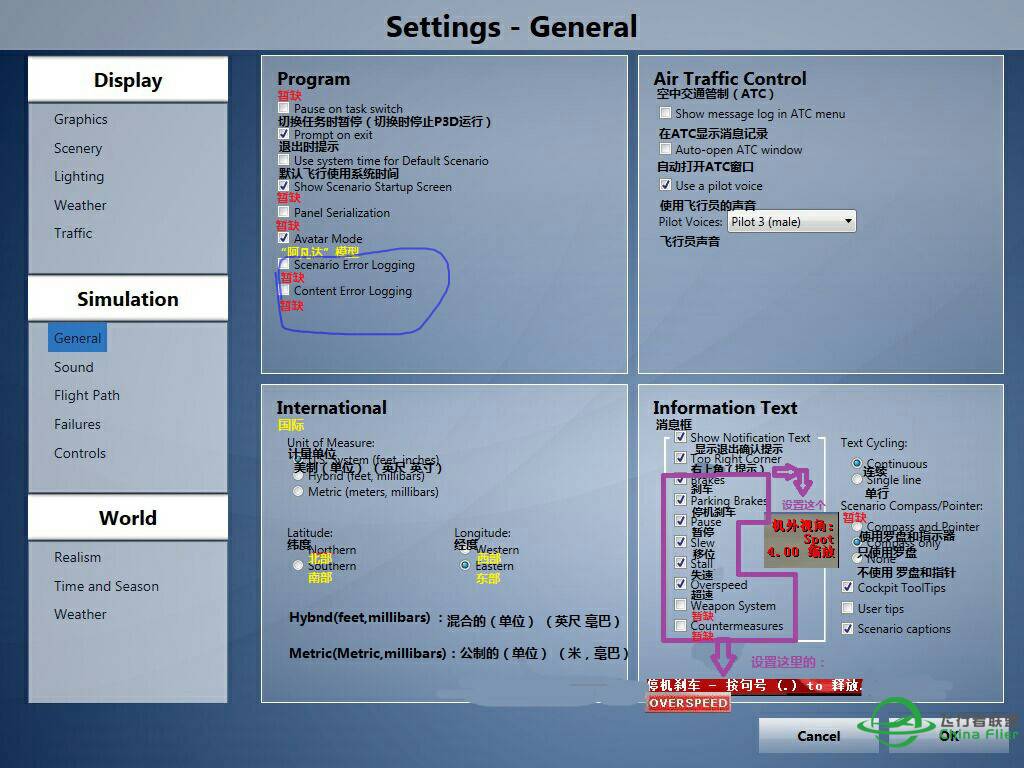Uncheck Prompt on exit option
This screenshot has height=768, width=1024.
tap(284, 135)
